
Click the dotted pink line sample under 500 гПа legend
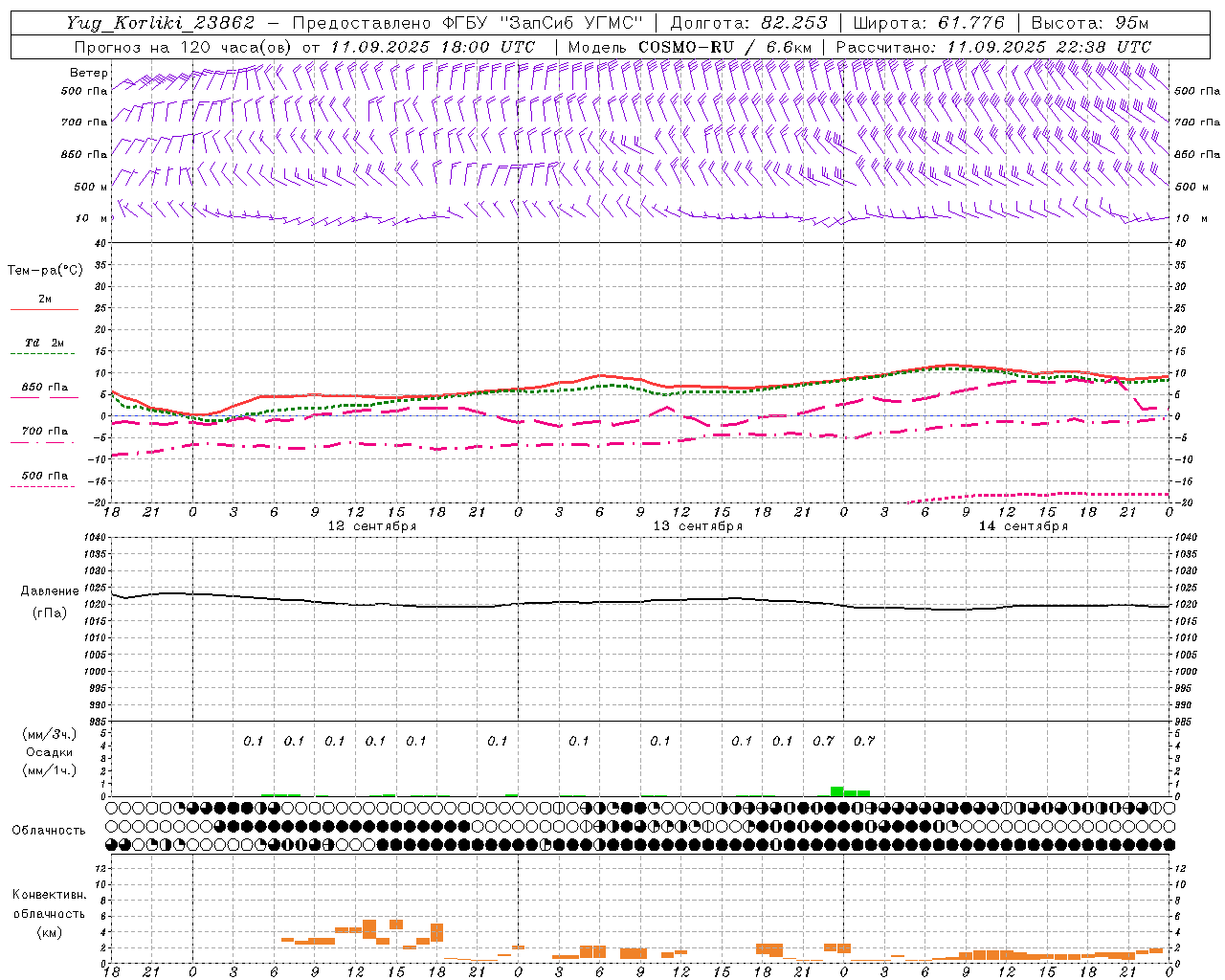43,487
